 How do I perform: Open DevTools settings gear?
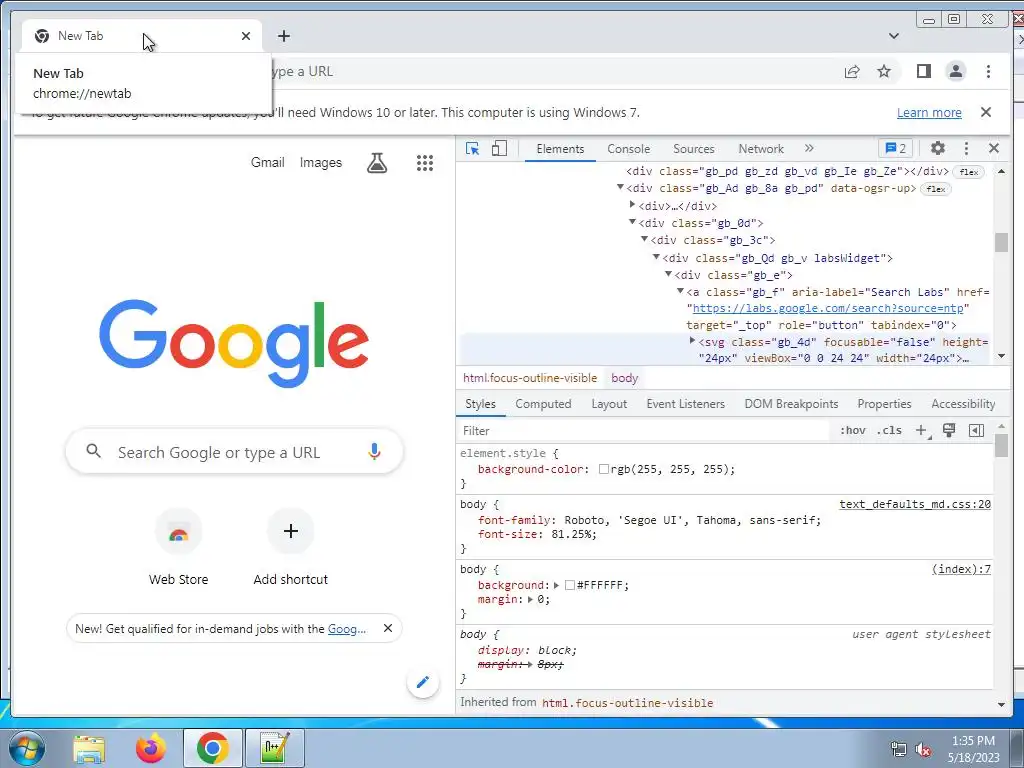pyautogui.click(x=938, y=148)
